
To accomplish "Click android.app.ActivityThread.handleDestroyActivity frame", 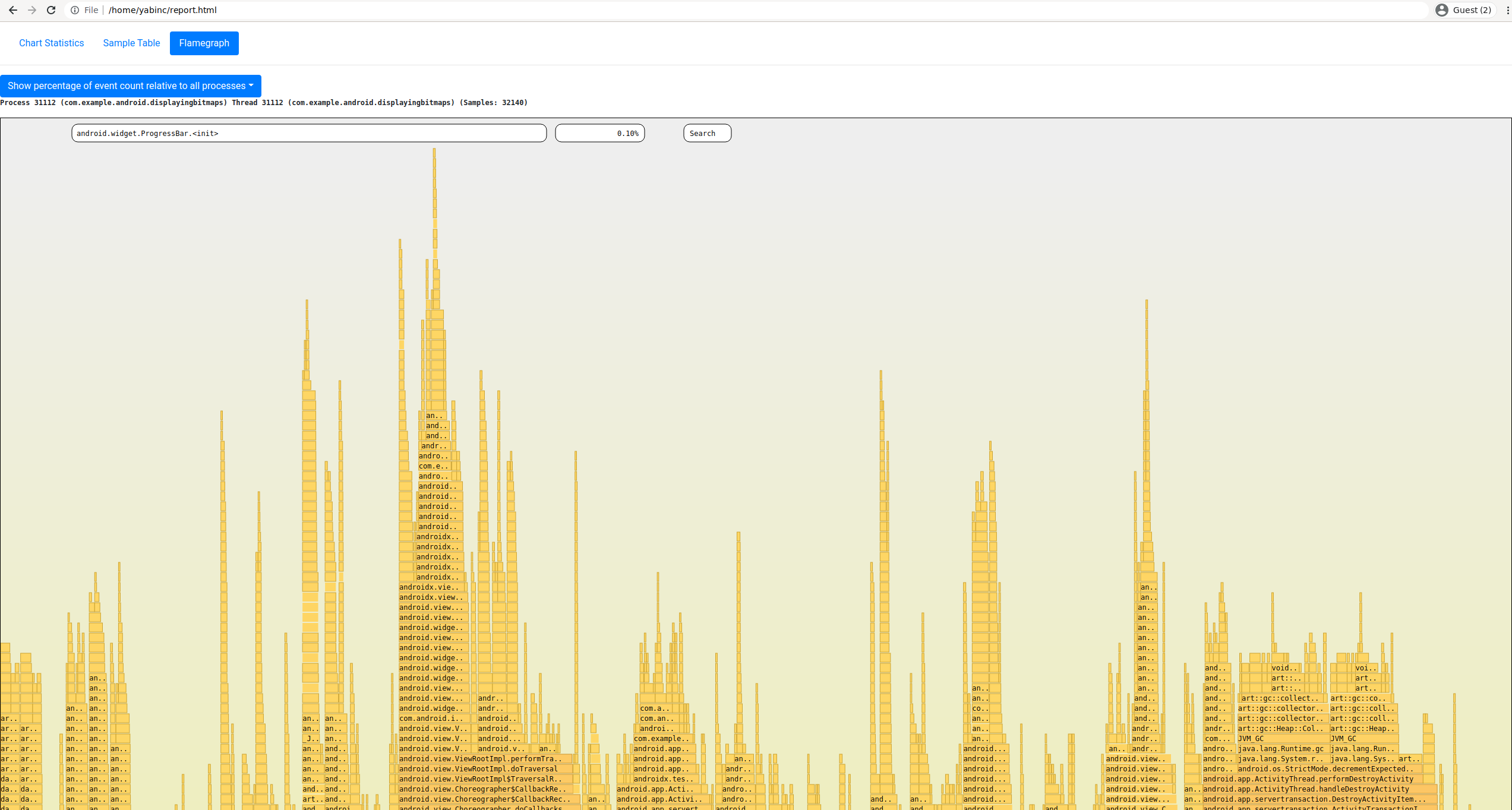I will click(x=1316, y=789).
